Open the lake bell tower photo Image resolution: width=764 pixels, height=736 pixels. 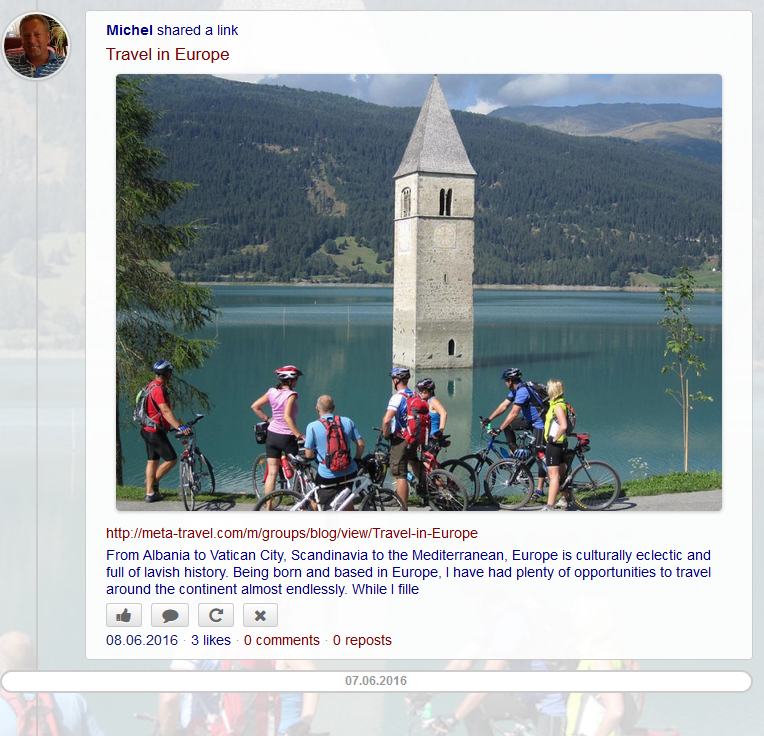click(419, 292)
